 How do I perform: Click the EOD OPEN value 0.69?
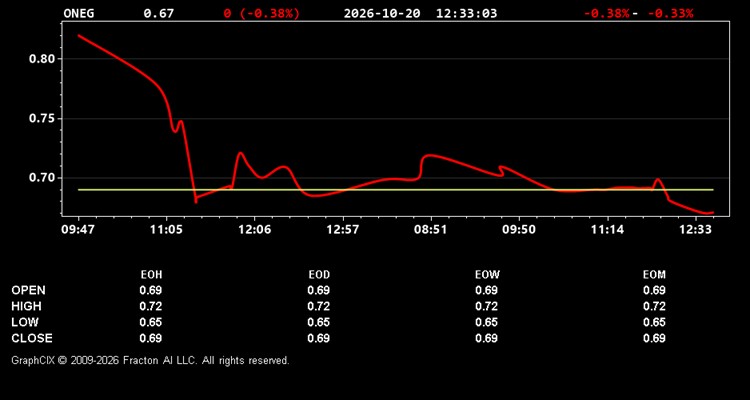click(319, 290)
